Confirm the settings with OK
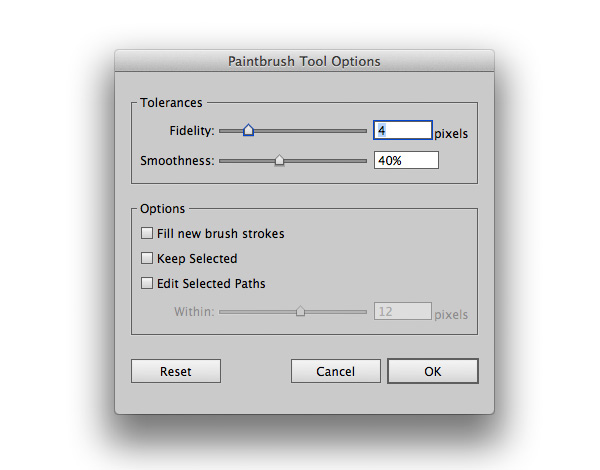This screenshot has height=470, width=600. pos(433,371)
